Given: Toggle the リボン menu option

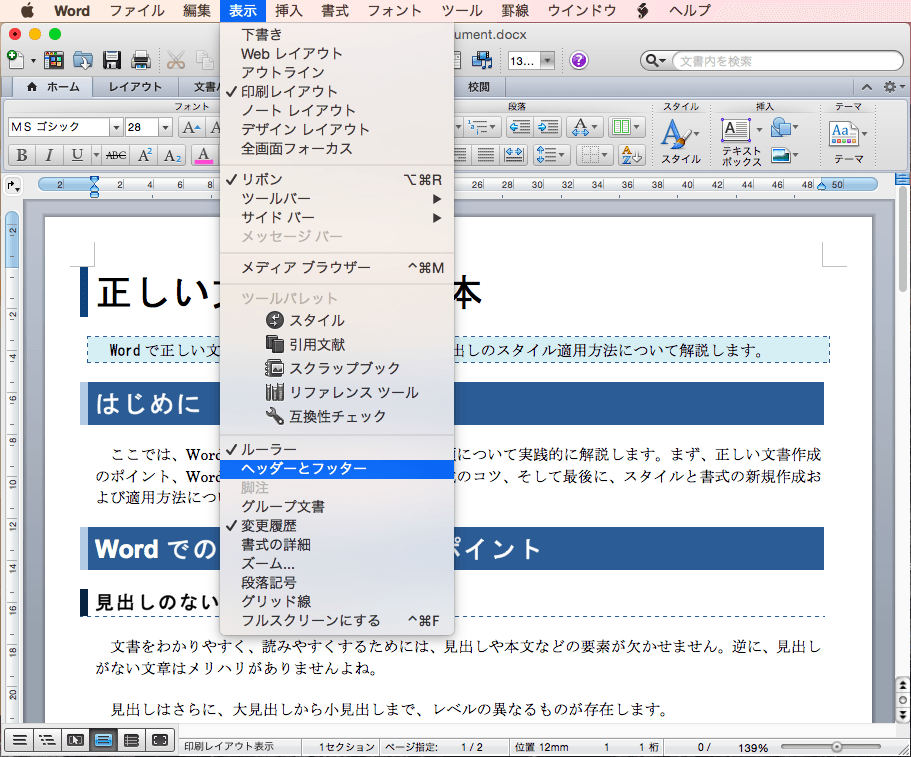Looking at the screenshot, I should tap(337, 180).
